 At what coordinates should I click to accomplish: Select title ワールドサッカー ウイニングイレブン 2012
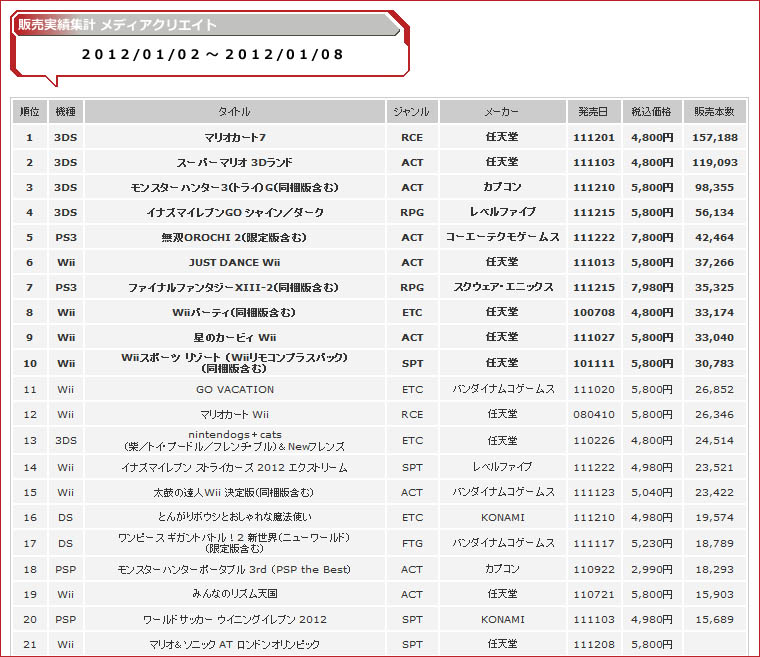tap(235, 620)
